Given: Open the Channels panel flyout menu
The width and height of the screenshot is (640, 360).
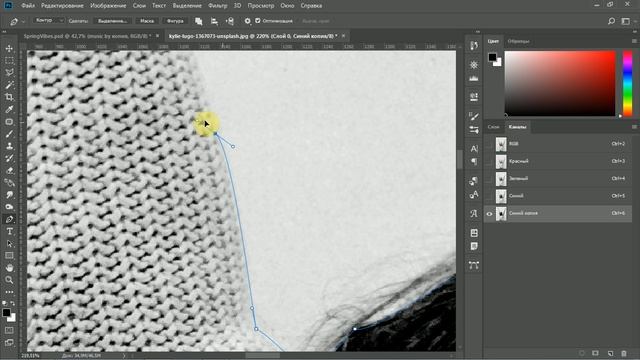Looking at the screenshot, I should coord(634,127).
